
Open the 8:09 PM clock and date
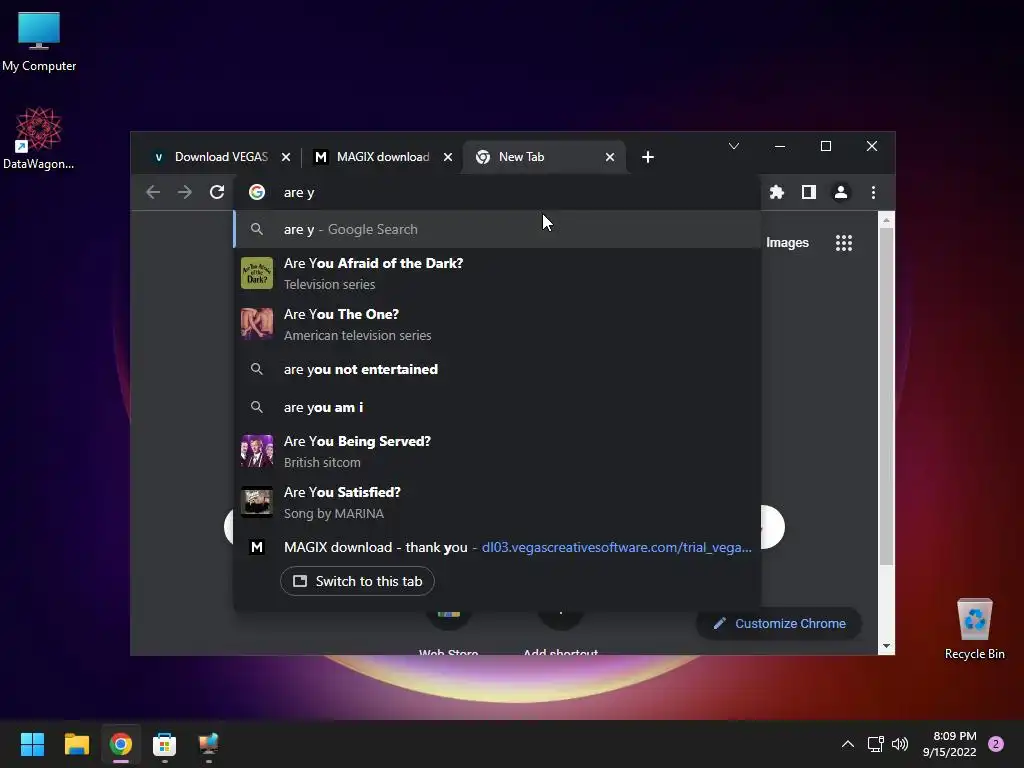950,744
